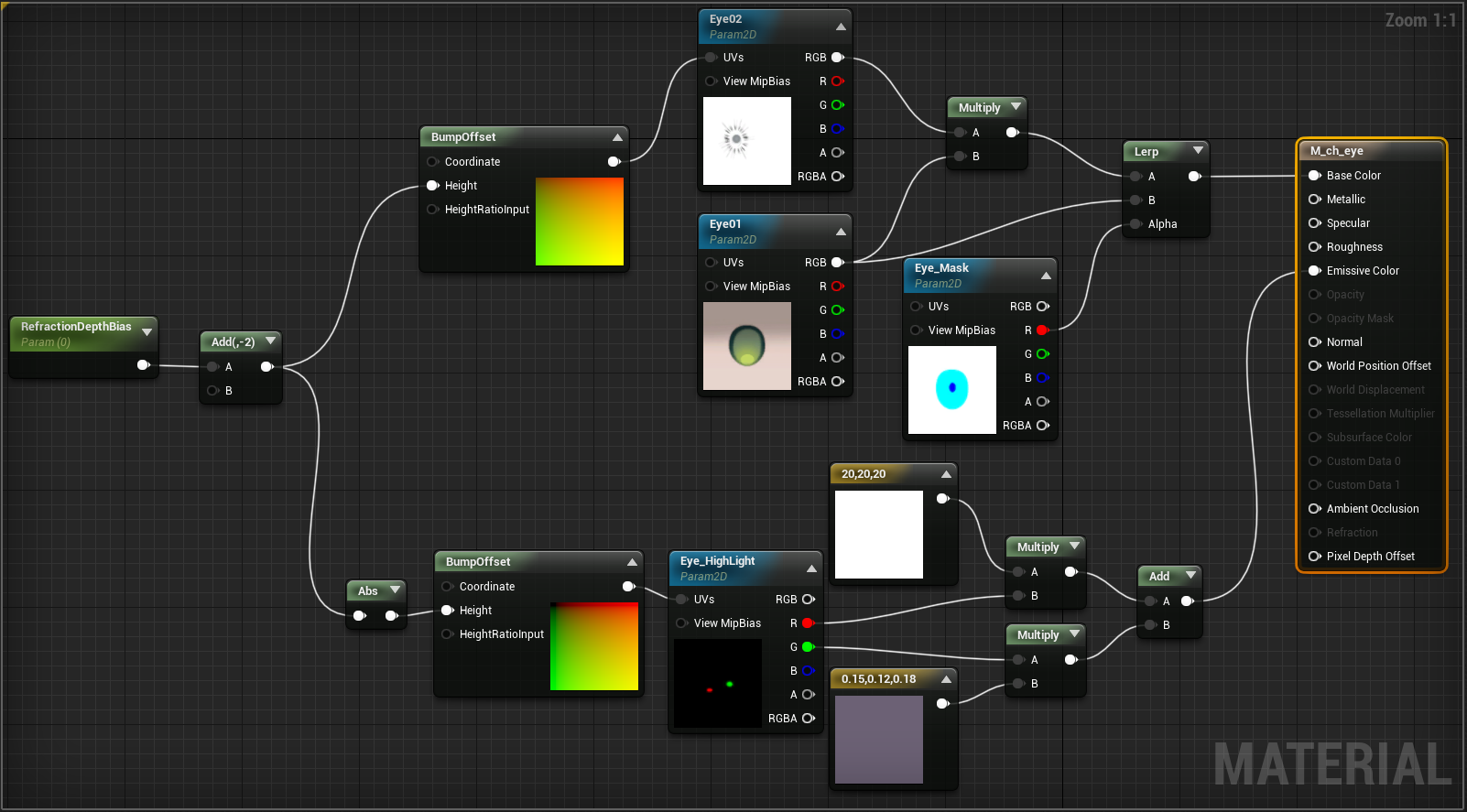Click Lerp output pin
Image resolution: width=1467 pixels, height=812 pixels.
pos(1194,177)
